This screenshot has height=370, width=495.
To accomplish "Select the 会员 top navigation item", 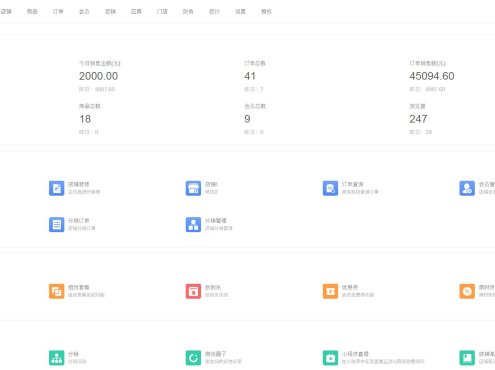I will pyautogui.click(x=84, y=11).
